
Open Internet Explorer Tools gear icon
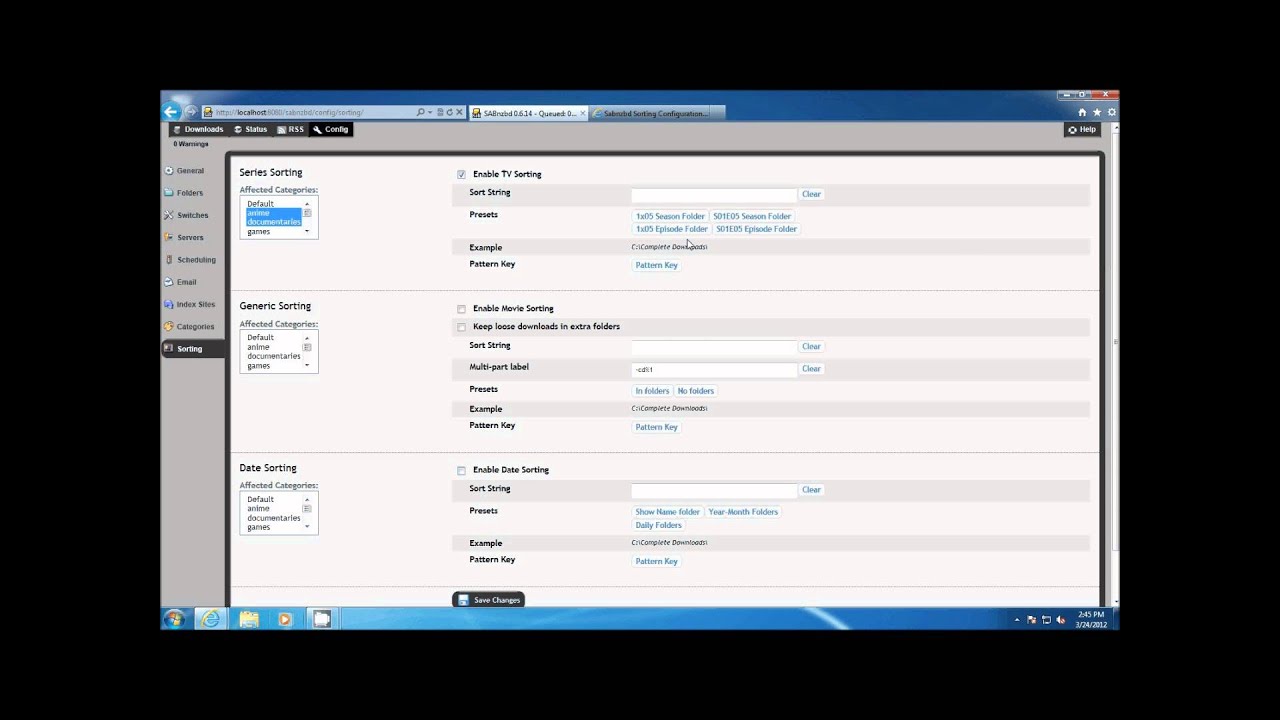1111,112
